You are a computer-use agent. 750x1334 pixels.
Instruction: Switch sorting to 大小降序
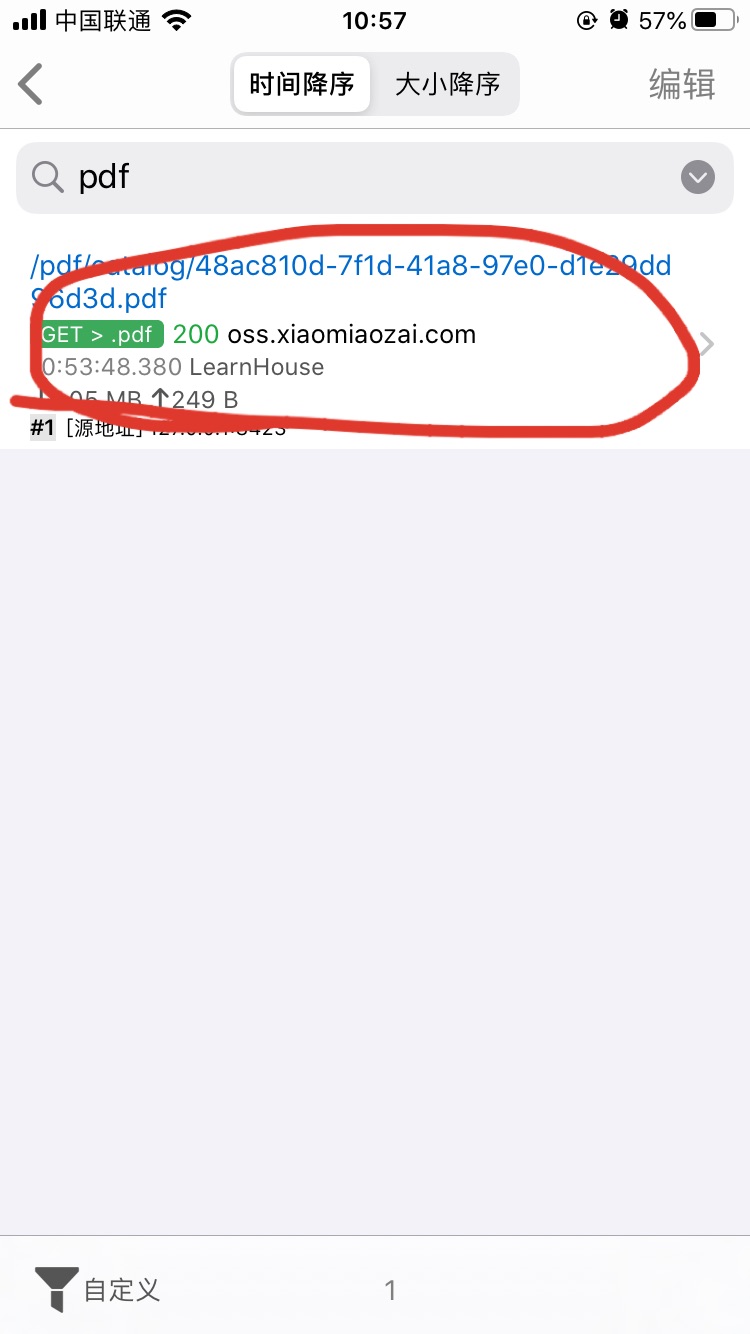coord(447,84)
